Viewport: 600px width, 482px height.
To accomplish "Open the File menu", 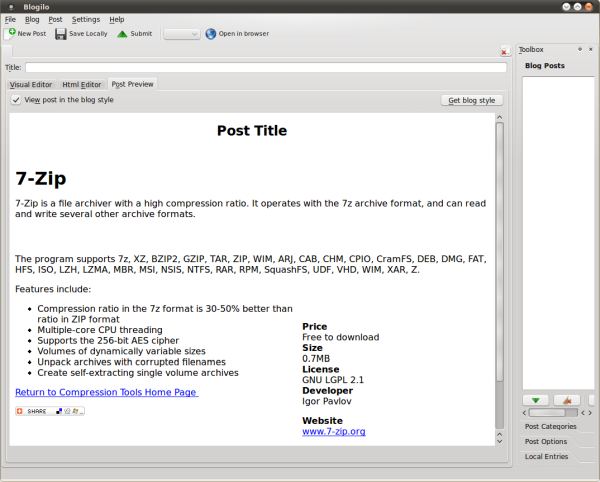I will pos(10,20).
